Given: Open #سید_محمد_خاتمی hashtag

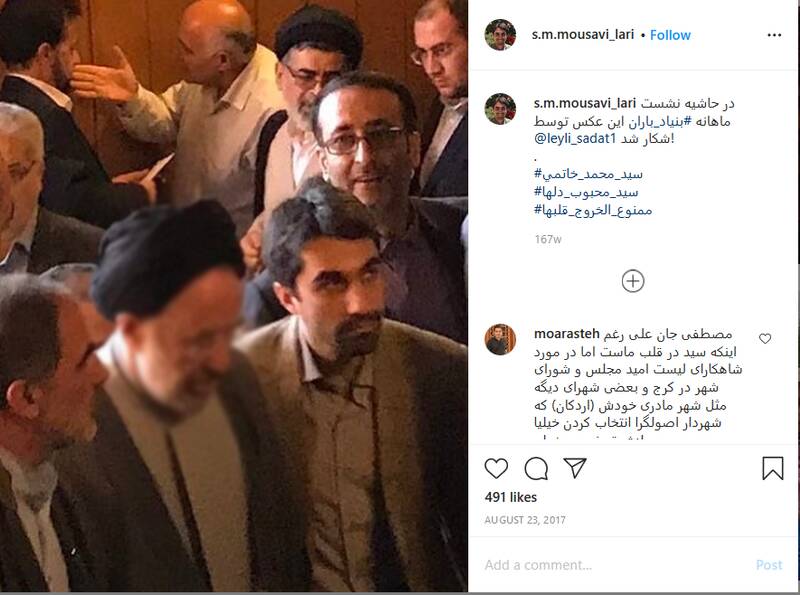Looking at the screenshot, I should [588, 174].
